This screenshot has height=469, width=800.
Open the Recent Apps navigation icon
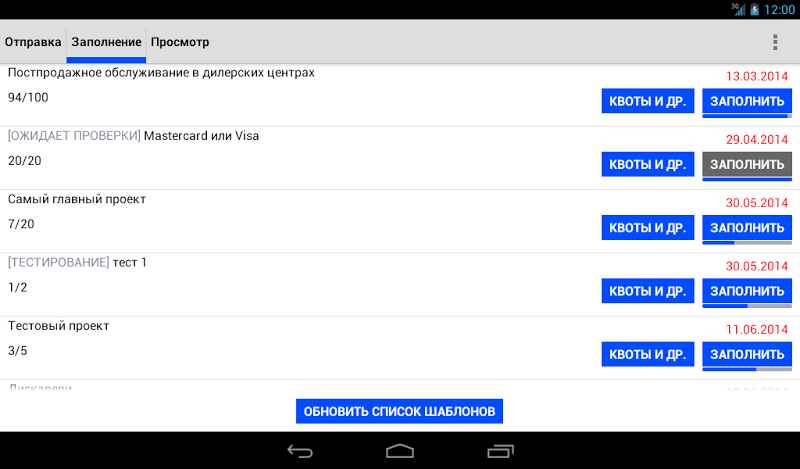[500, 451]
